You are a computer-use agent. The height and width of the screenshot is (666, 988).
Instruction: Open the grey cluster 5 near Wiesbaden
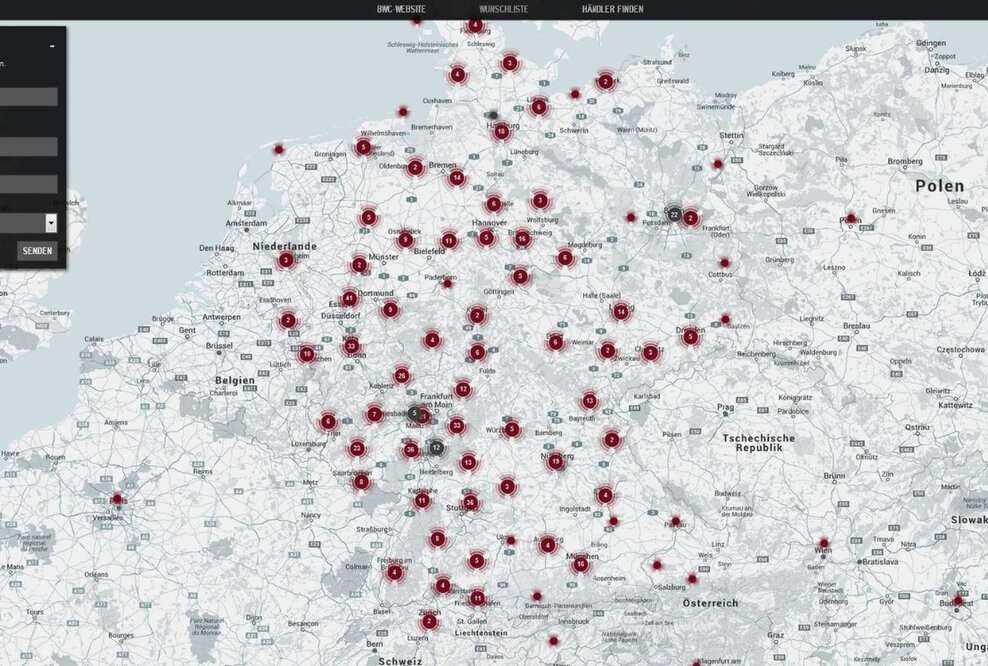coord(414,412)
